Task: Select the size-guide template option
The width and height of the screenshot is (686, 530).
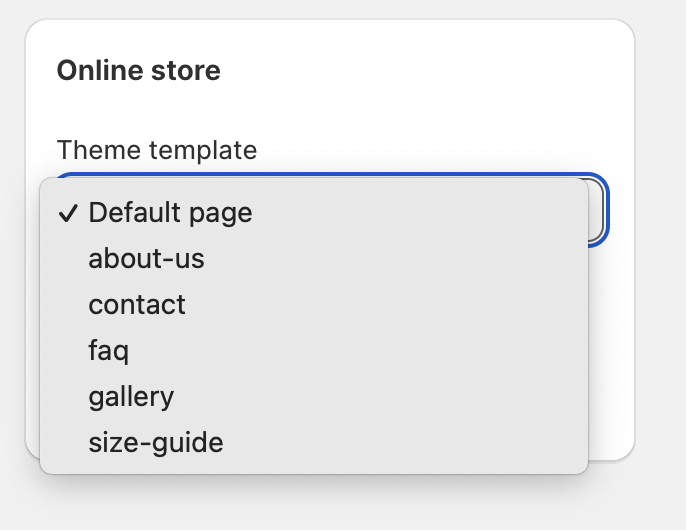Action: point(155,442)
